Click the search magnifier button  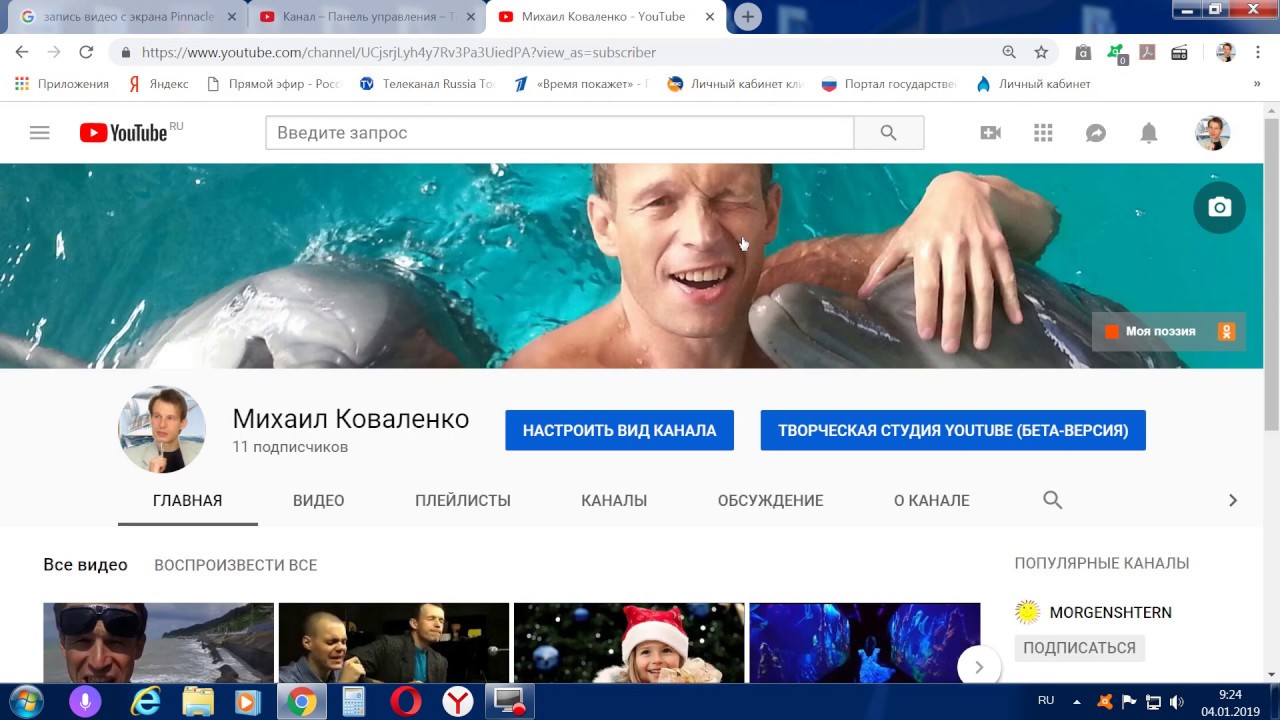tap(888, 133)
